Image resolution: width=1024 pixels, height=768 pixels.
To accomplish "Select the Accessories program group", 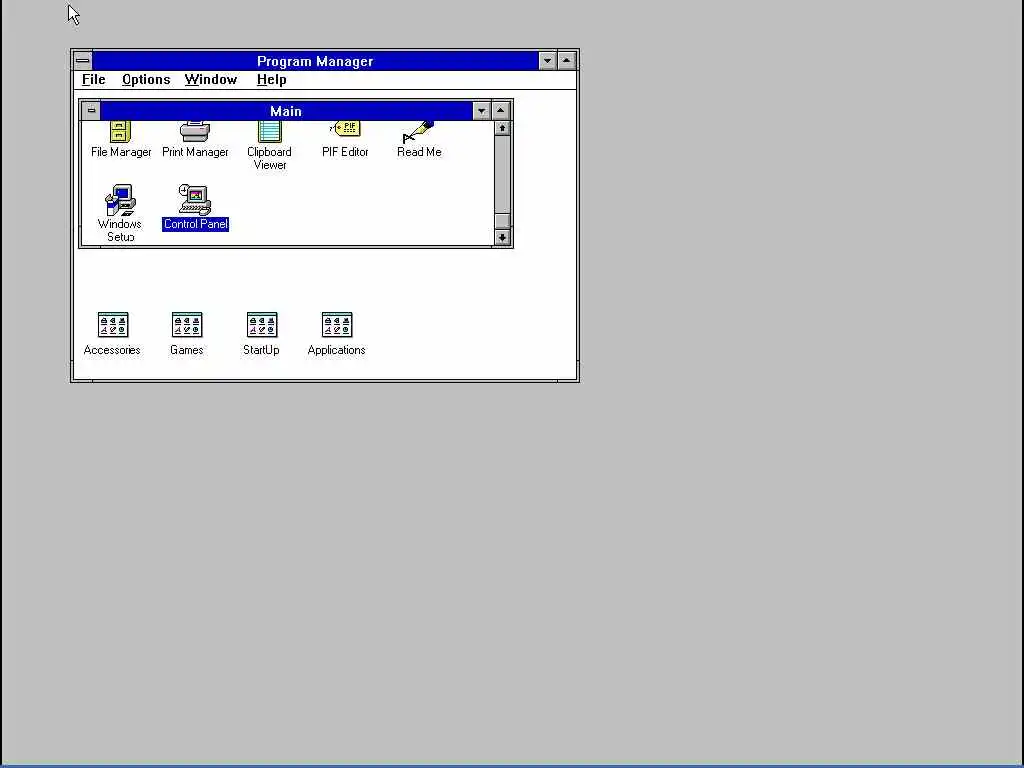I will [x=112, y=334].
